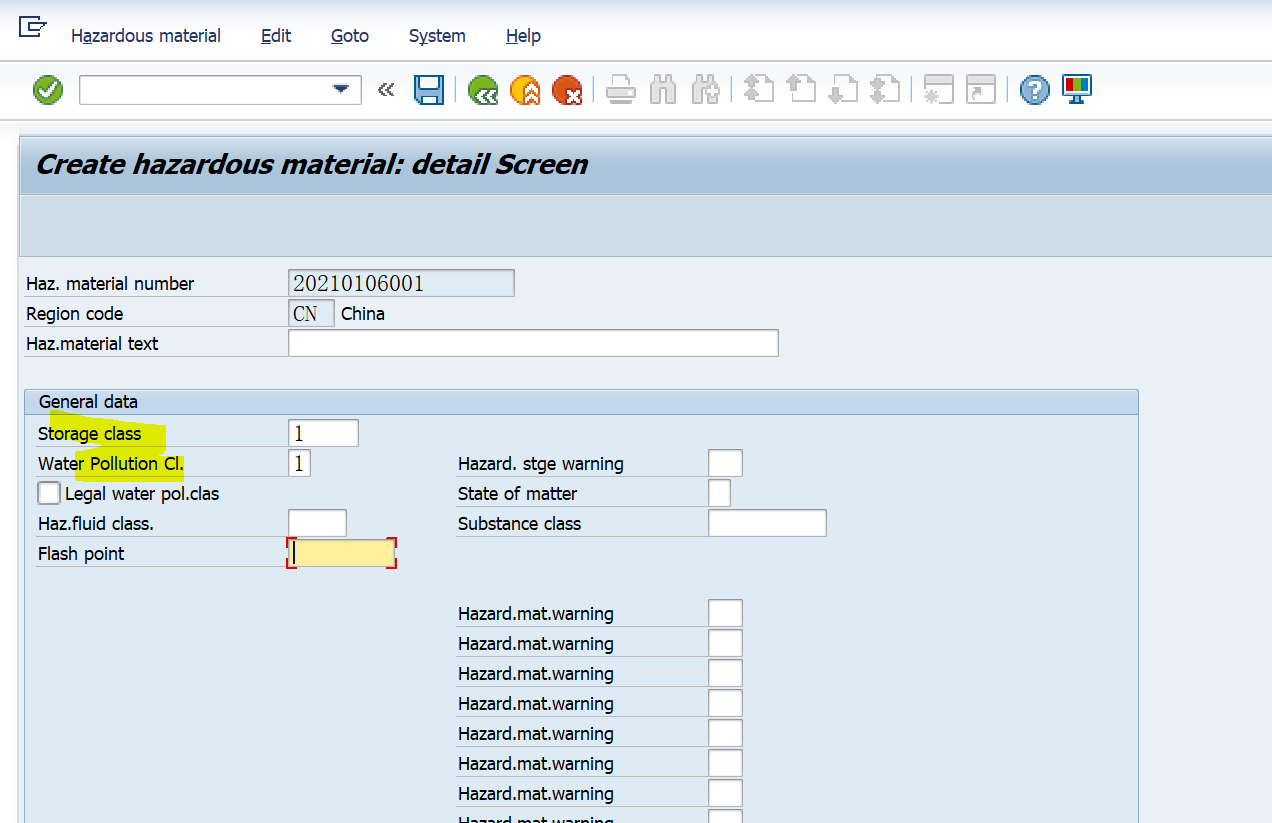The image size is (1272, 823).
Task: Open the Edit menu
Action: [276, 35]
